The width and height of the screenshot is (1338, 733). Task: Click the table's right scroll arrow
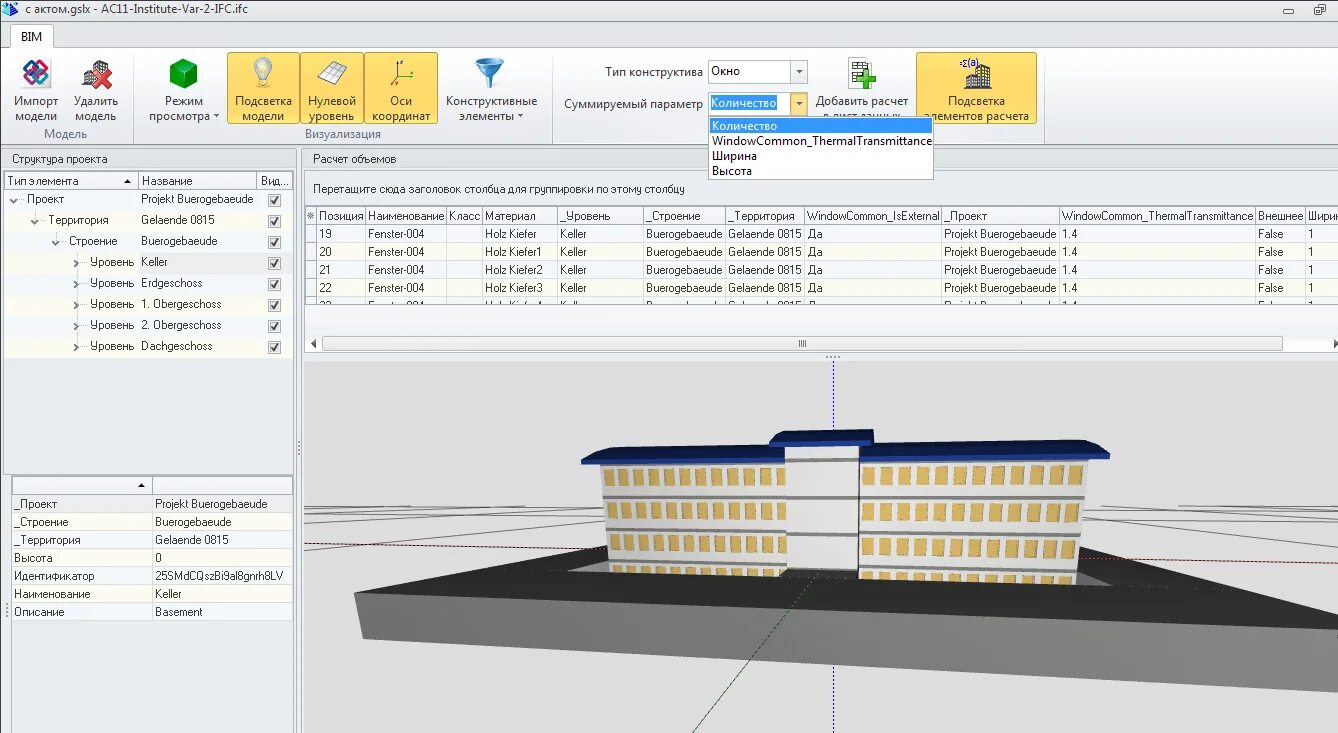pyautogui.click(x=1333, y=343)
